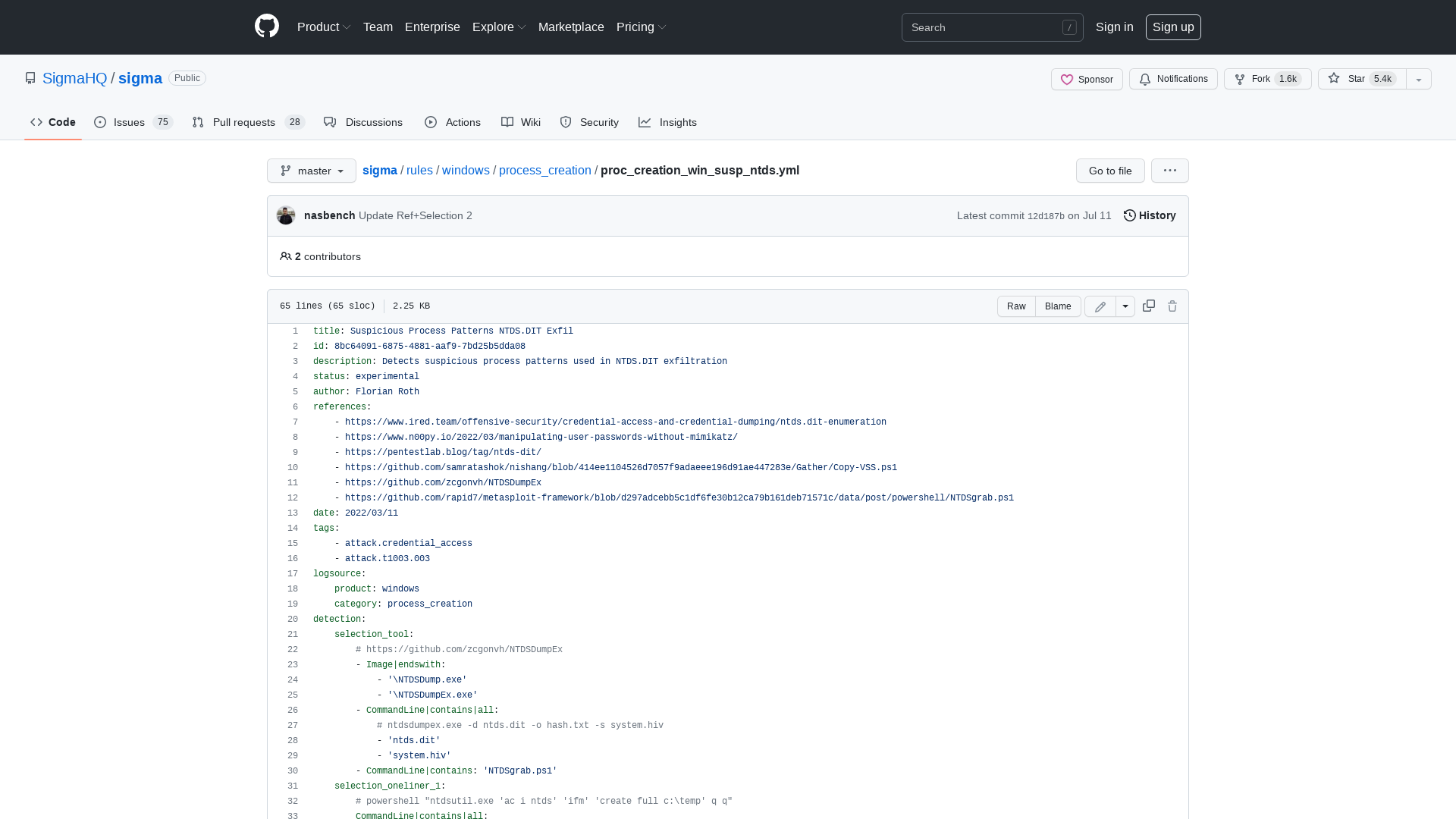Expand additional edit options arrow
The width and height of the screenshot is (1456, 819).
(x=1125, y=306)
